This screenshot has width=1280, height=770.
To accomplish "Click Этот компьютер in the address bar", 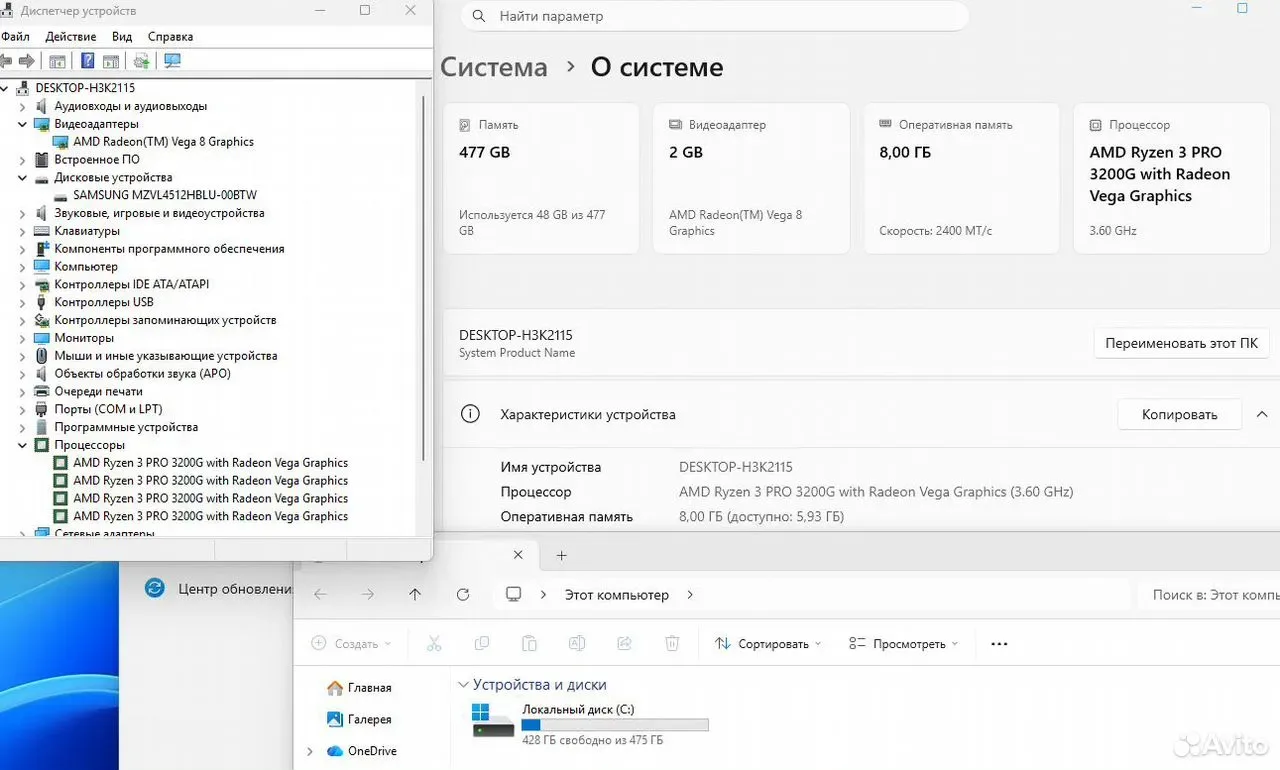I will [x=617, y=594].
